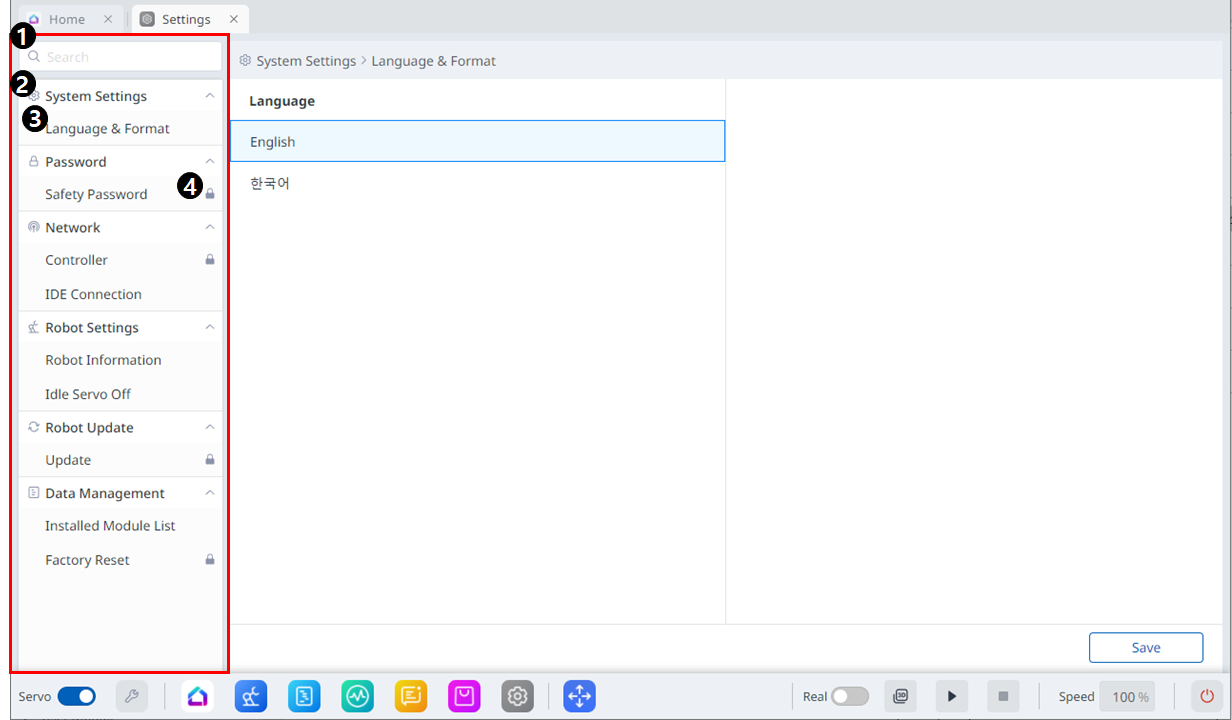1232x720 pixels.
Task: Collapse the Network section chevron
Action: (x=209, y=227)
